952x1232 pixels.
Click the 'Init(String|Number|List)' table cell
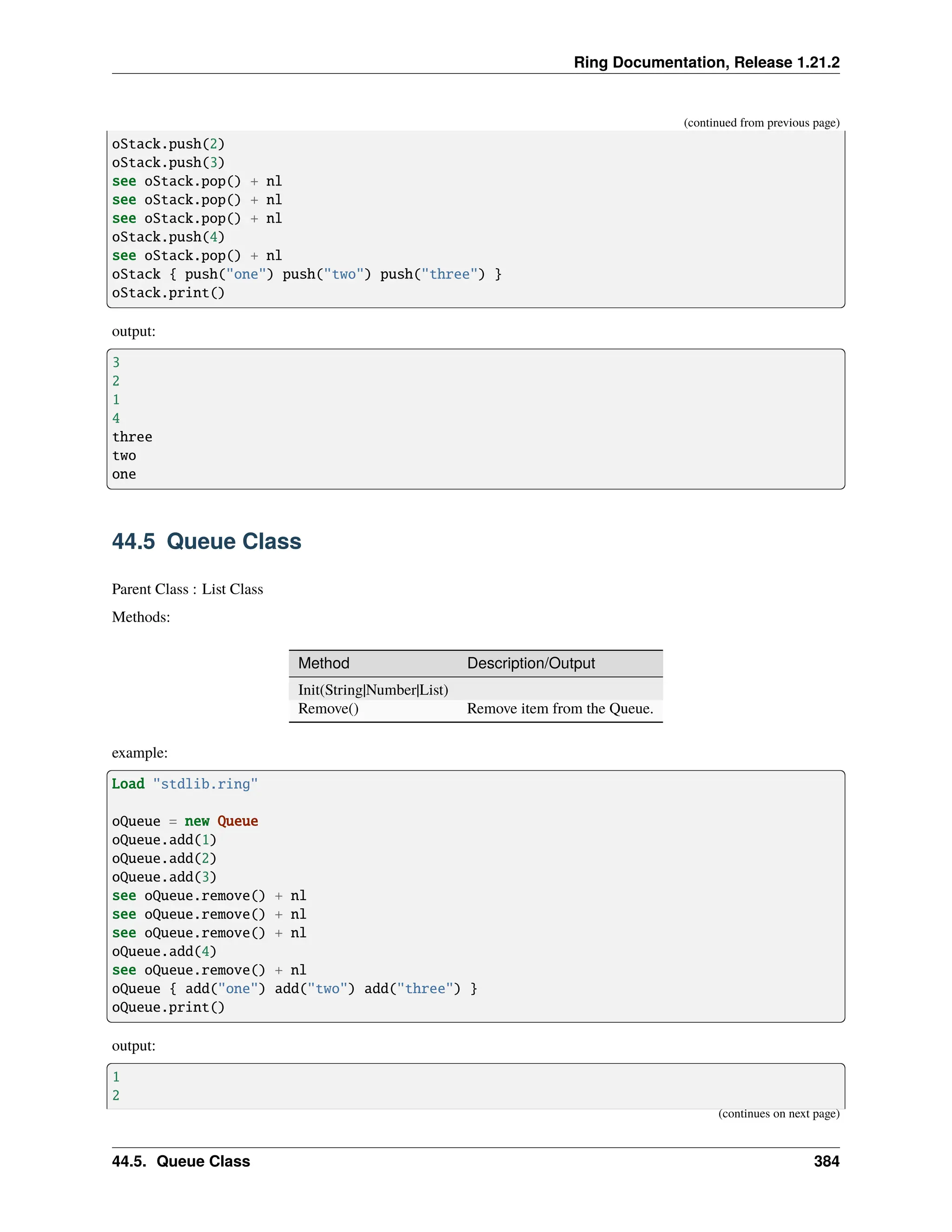tap(373, 690)
